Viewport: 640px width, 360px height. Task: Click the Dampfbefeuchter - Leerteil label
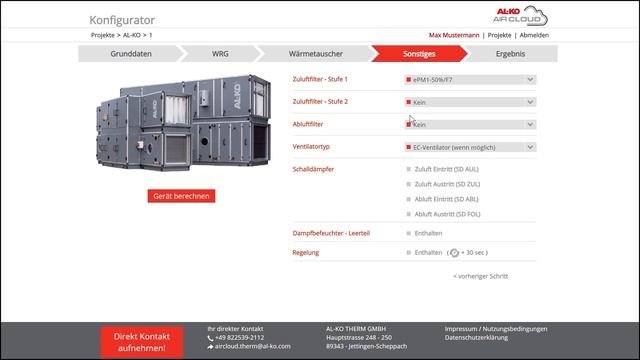pos(331,233)
